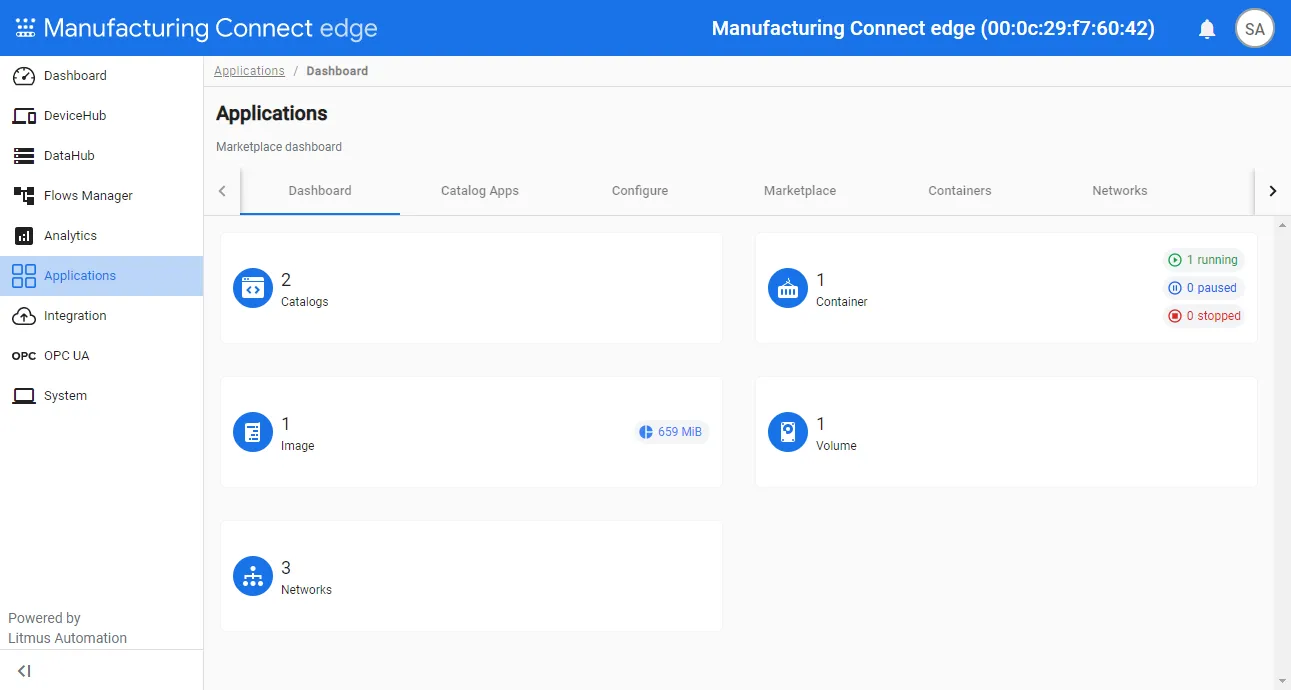Click the 'Dashboard' breadcrumb text
The height and width of the screenshot is (690, 1291).
[337, 71]
